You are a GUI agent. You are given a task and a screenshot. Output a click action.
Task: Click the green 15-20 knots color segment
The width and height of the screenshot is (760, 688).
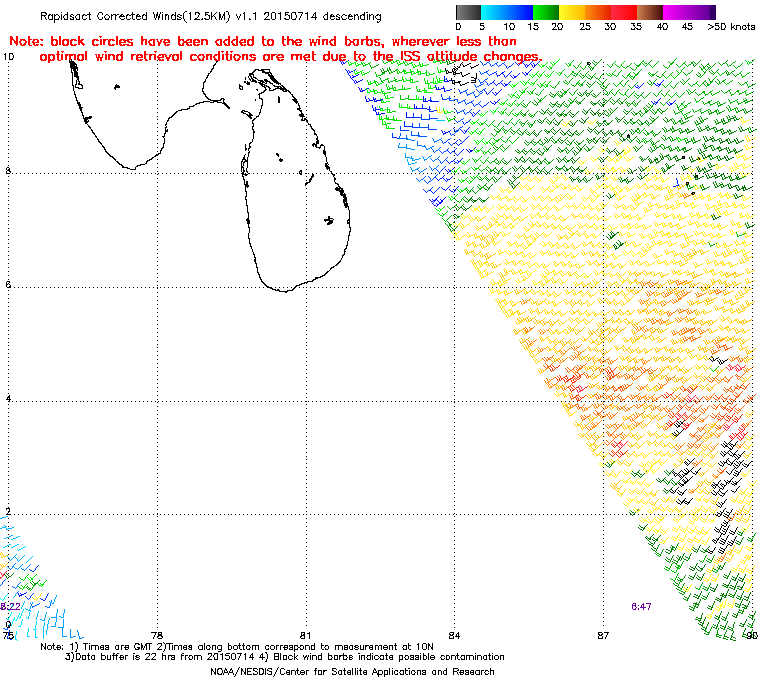point(546,12)
